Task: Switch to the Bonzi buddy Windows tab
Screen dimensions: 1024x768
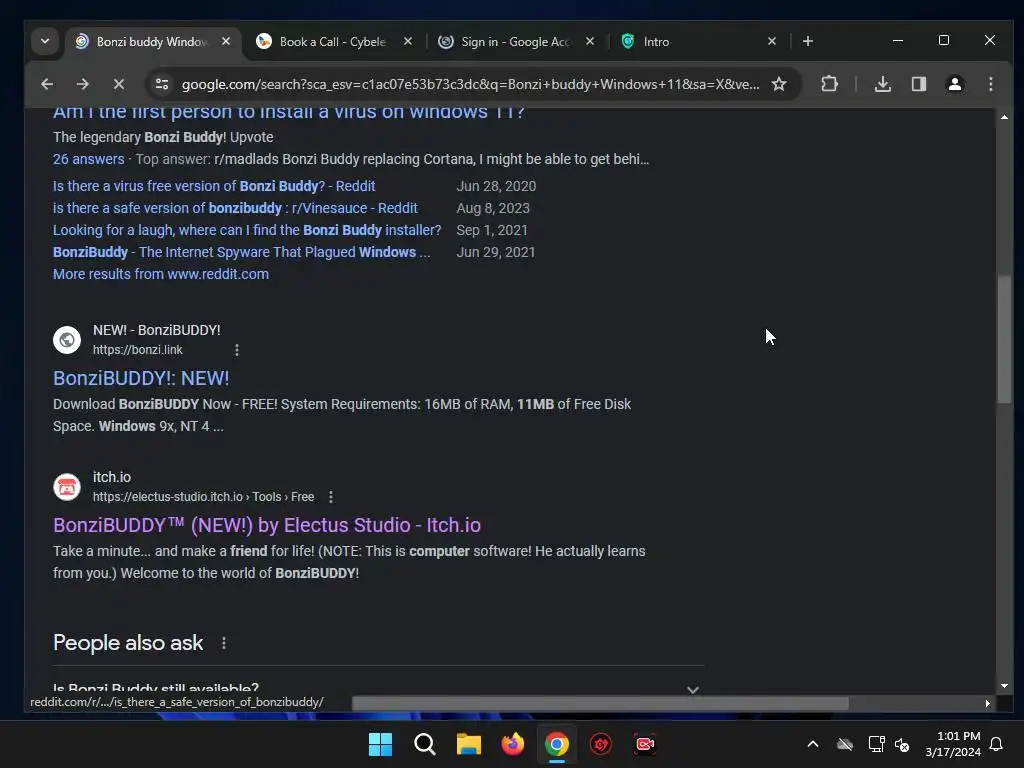Action: pyautogui.click(x=152, y=41)
